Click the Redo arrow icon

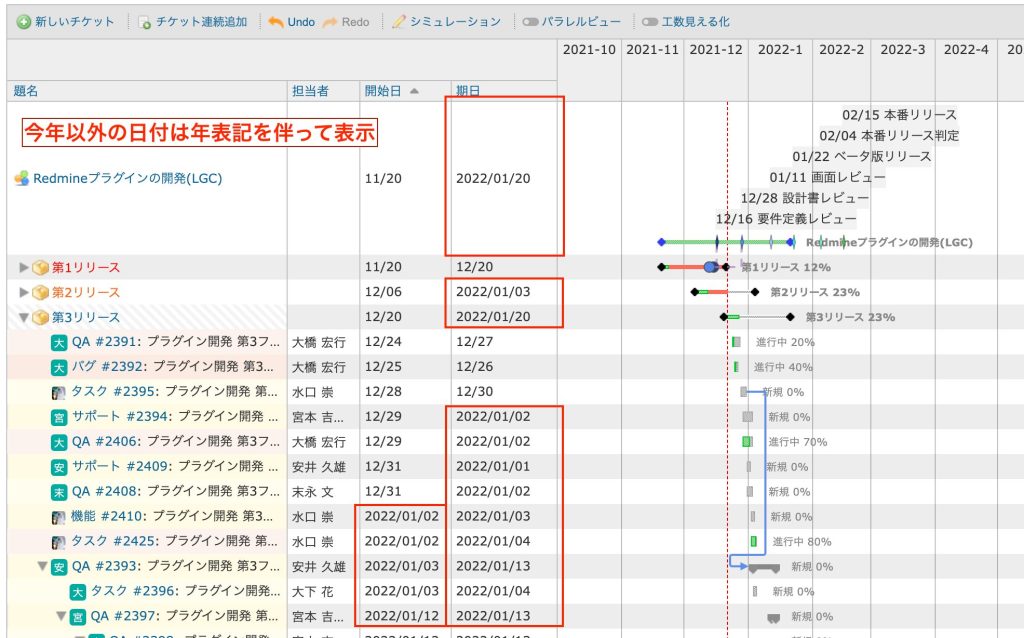pyautogui.click(x=330, y=22)
